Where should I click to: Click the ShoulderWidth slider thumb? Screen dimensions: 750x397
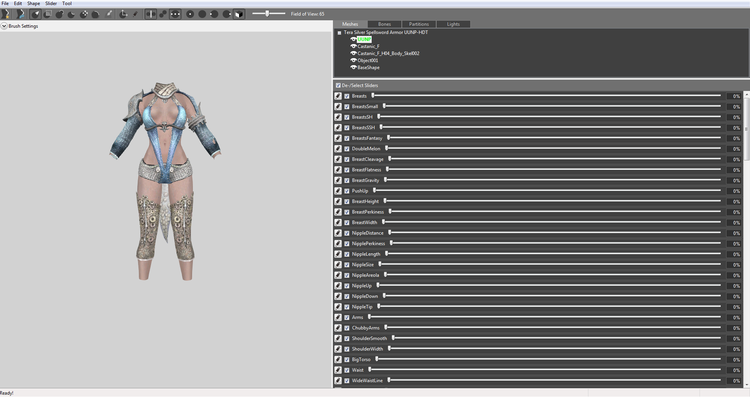click(389, 348)
